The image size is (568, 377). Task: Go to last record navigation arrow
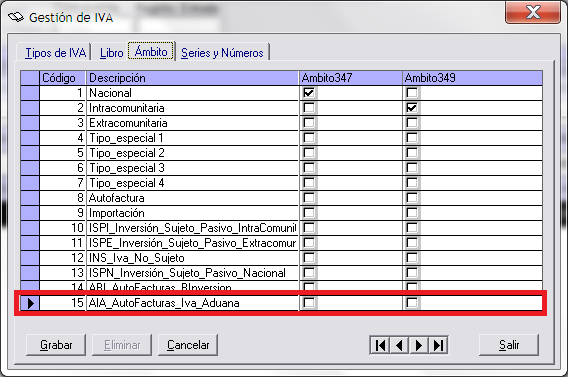[x=438, y=345]
